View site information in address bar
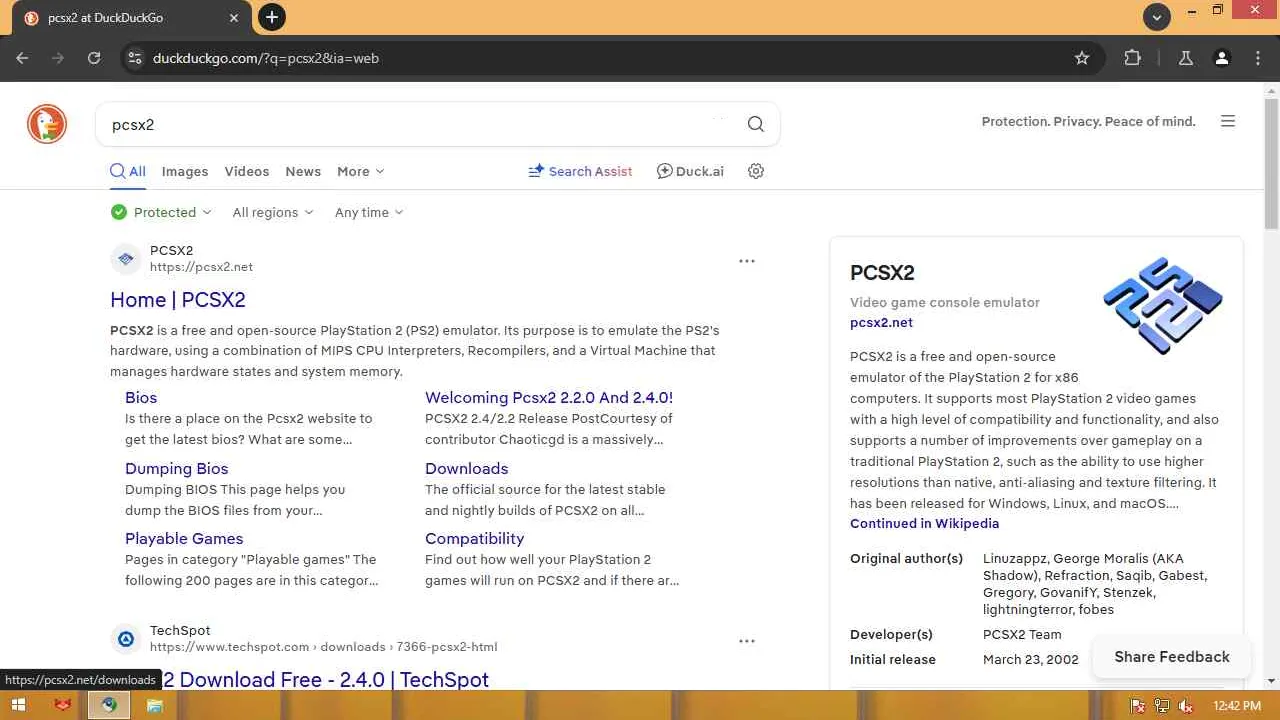 pyautogui.click(x=135, y=58)
